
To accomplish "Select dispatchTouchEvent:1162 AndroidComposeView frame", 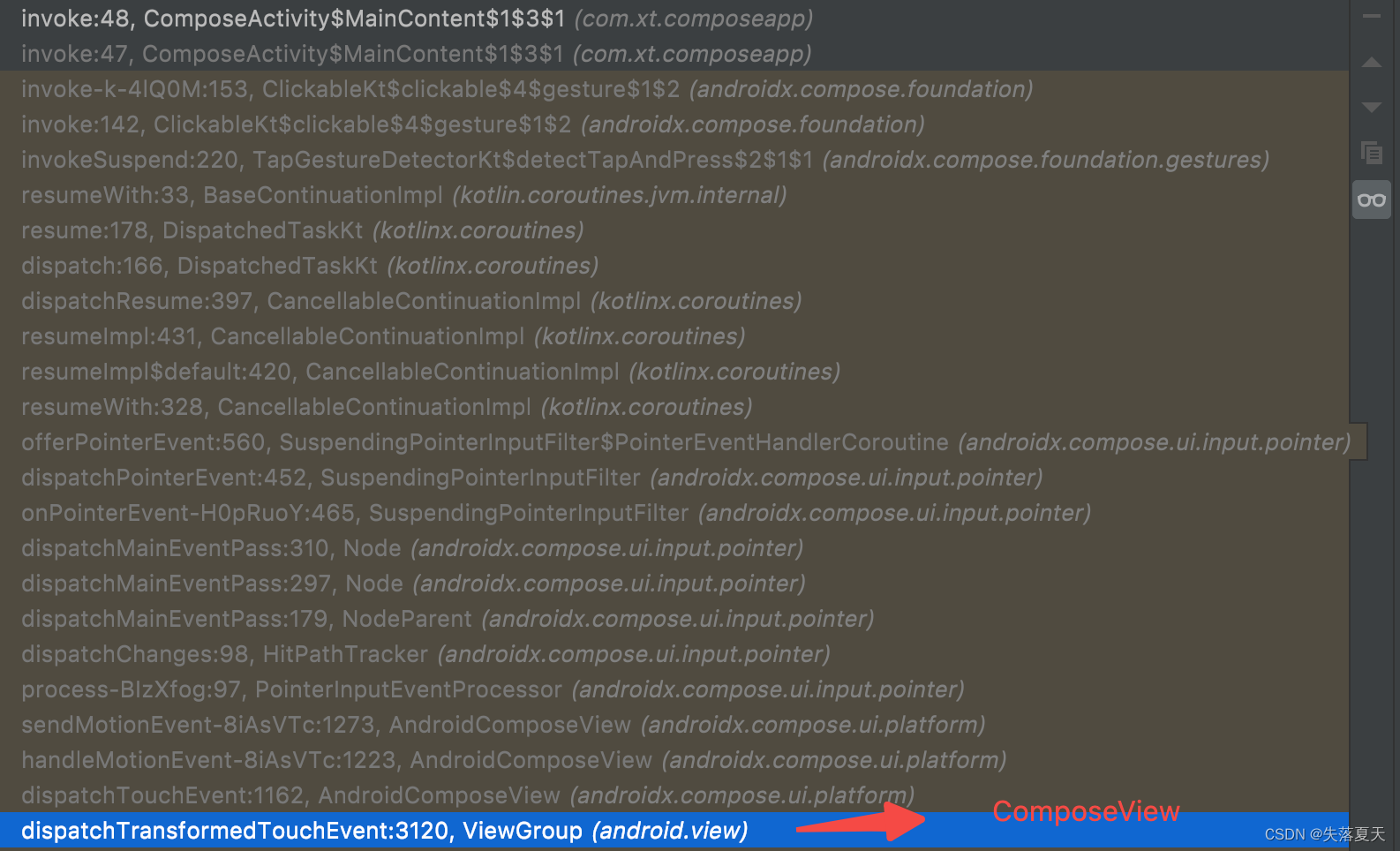I will (x=674, y=795).
